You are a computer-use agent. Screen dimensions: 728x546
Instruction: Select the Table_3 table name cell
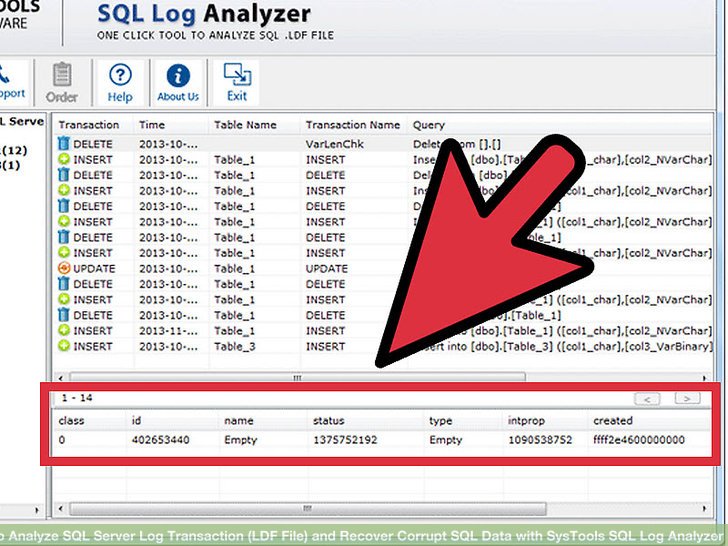coord(234,346)
